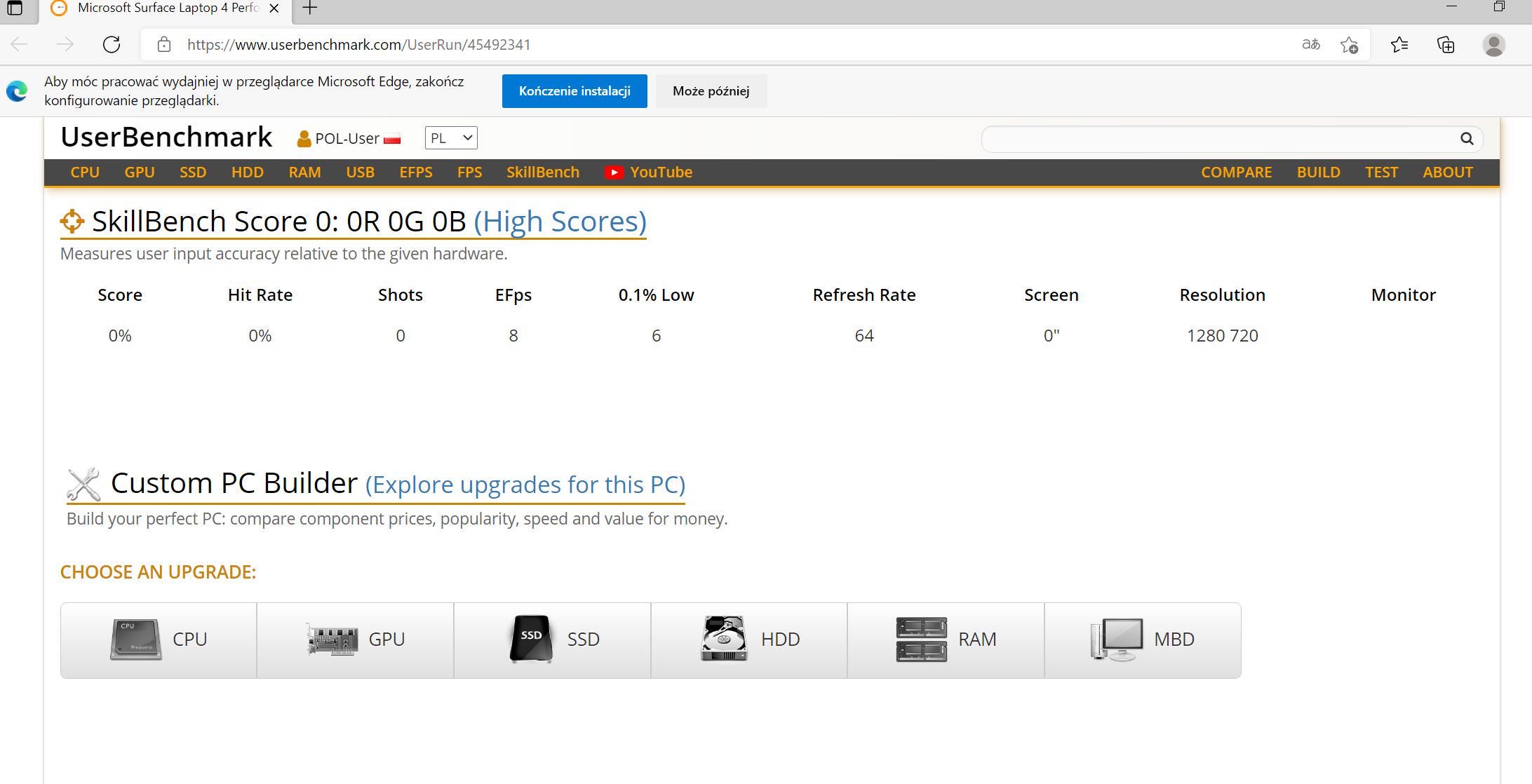
Task: Click the Kończenie instalacji button
Action: point(574,91)
